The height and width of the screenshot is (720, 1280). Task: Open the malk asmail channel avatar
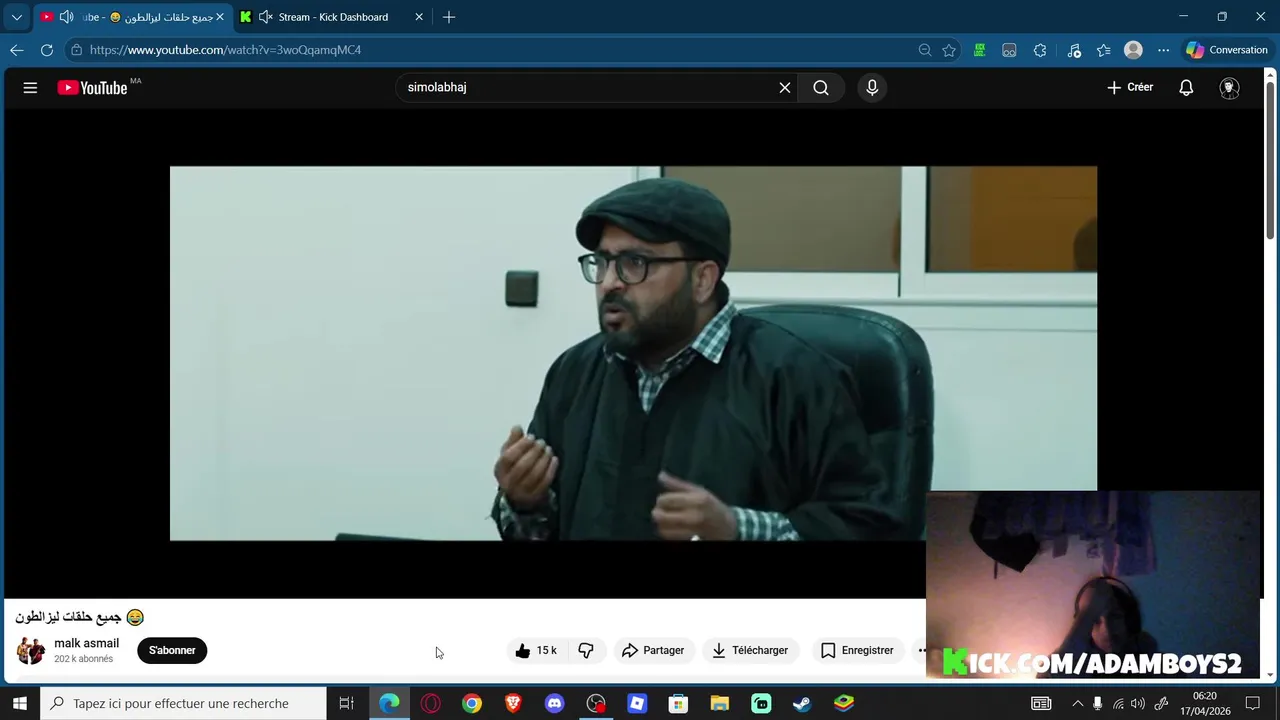(x=31, y=651)
